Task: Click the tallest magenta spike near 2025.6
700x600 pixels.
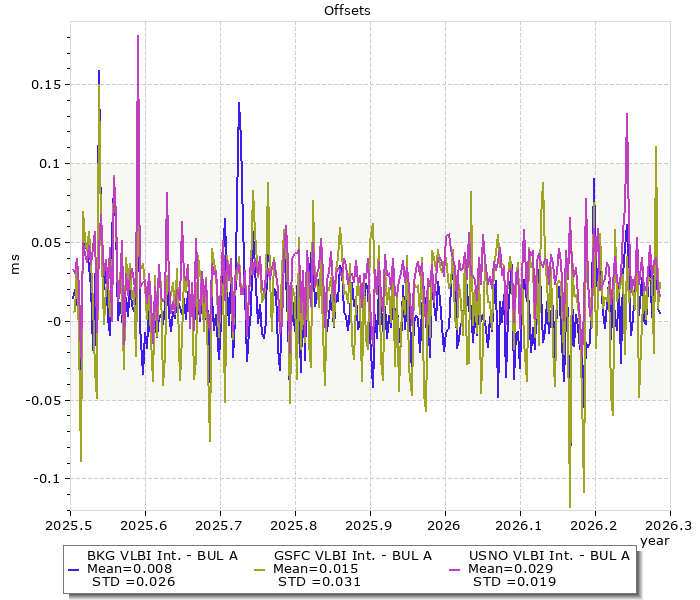Action: (x=138, y=38)
